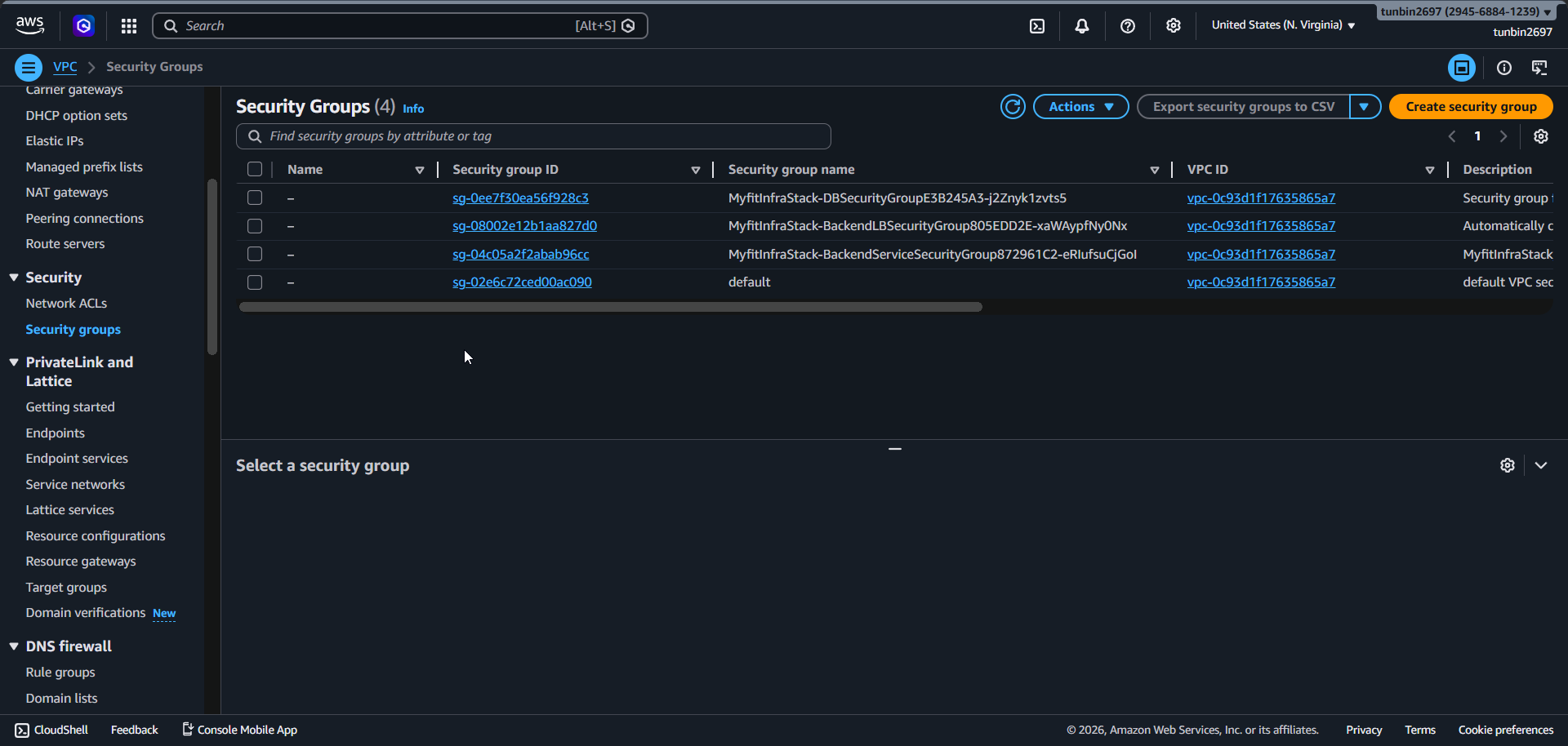
Task: Click the AWS logo home icon
Action: click(30, 26)
